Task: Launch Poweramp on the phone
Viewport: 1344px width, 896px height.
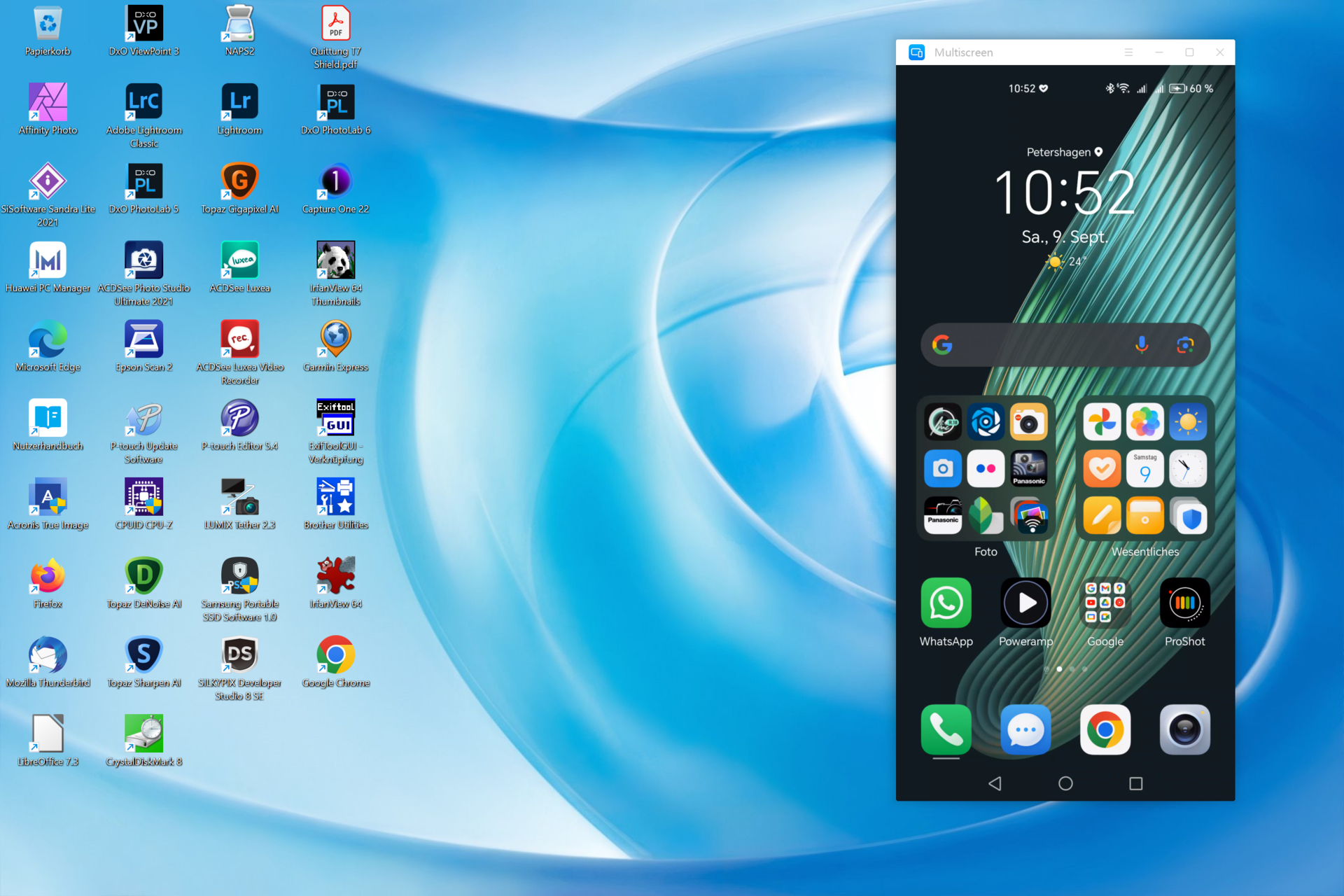Action: point(1025,603)
